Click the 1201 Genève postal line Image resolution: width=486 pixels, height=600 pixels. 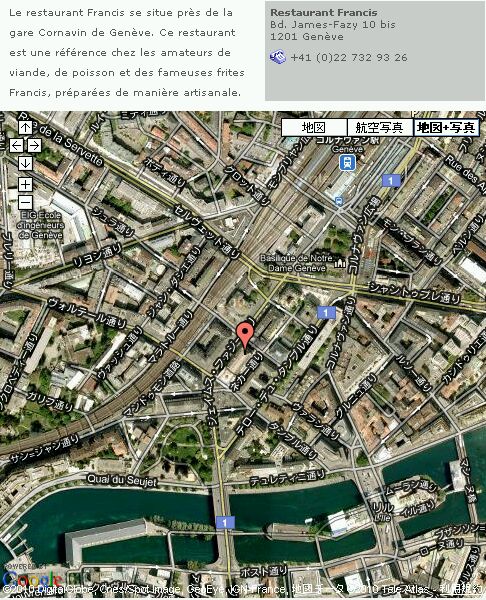click(x=307, y=37)
